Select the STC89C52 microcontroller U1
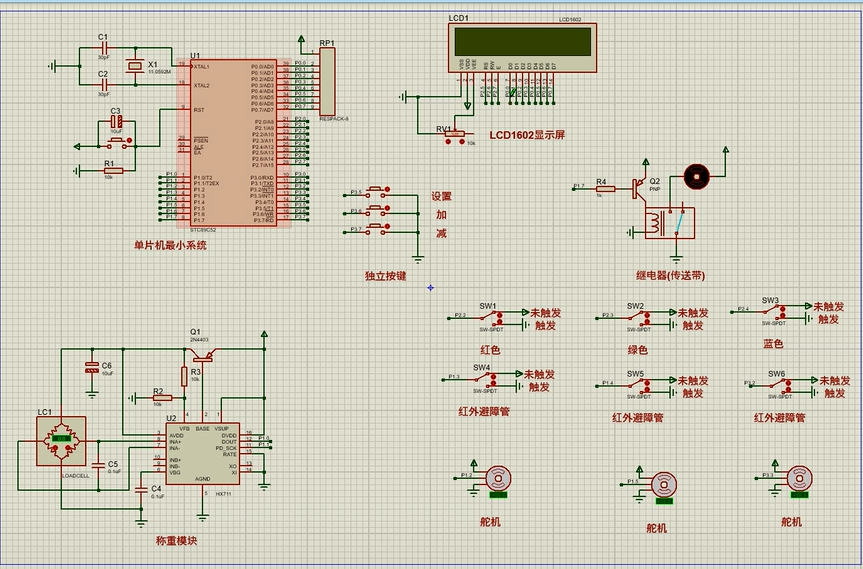863x569 pixels. click(234, 143)
